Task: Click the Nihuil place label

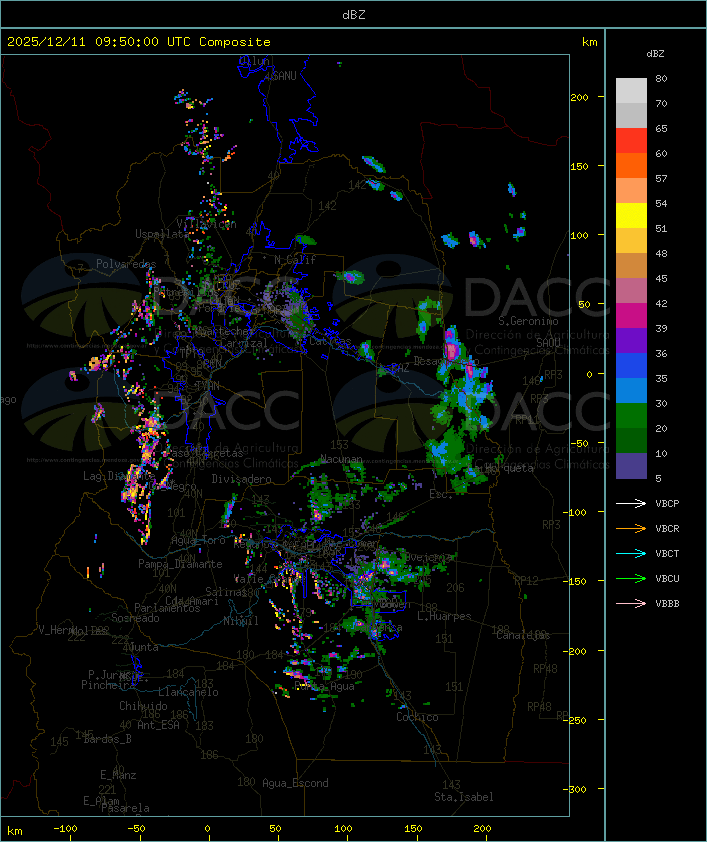Action: [241, 621]
